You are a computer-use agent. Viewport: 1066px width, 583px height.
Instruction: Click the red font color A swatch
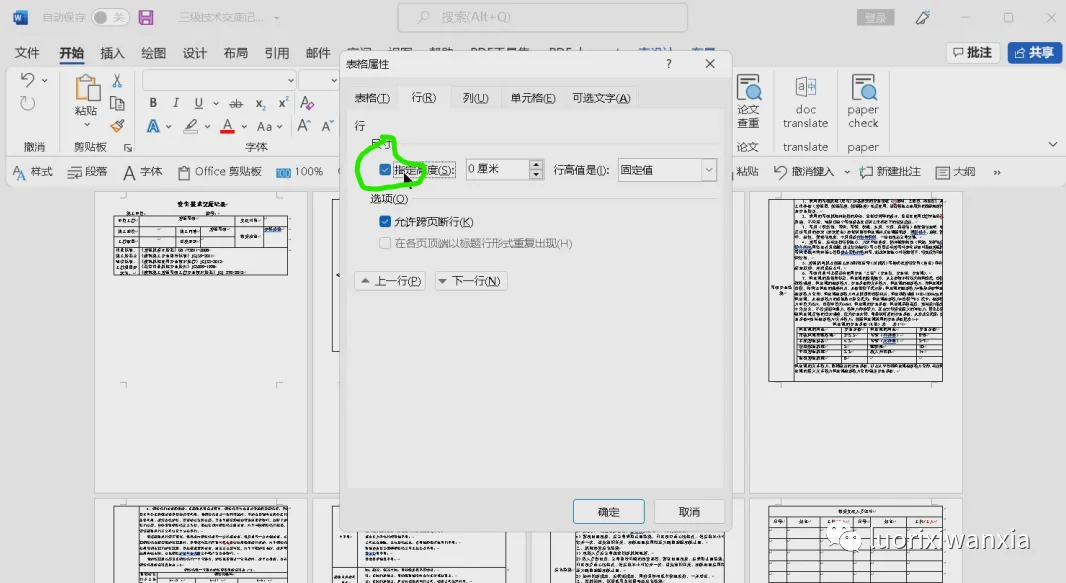(227, 126)
